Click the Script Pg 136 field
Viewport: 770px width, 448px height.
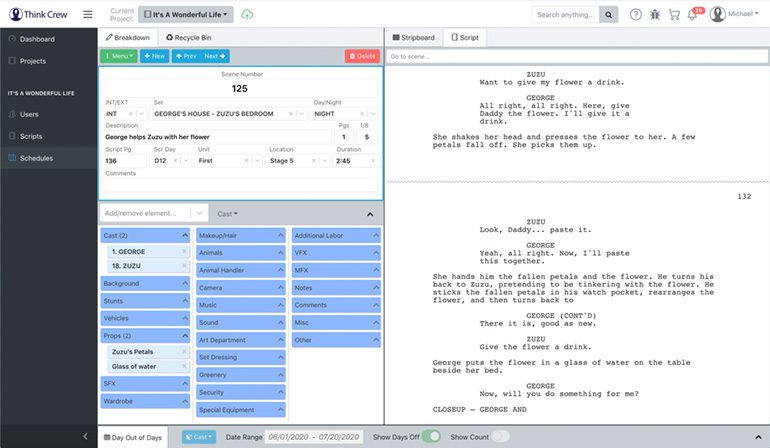pos(125,161)
